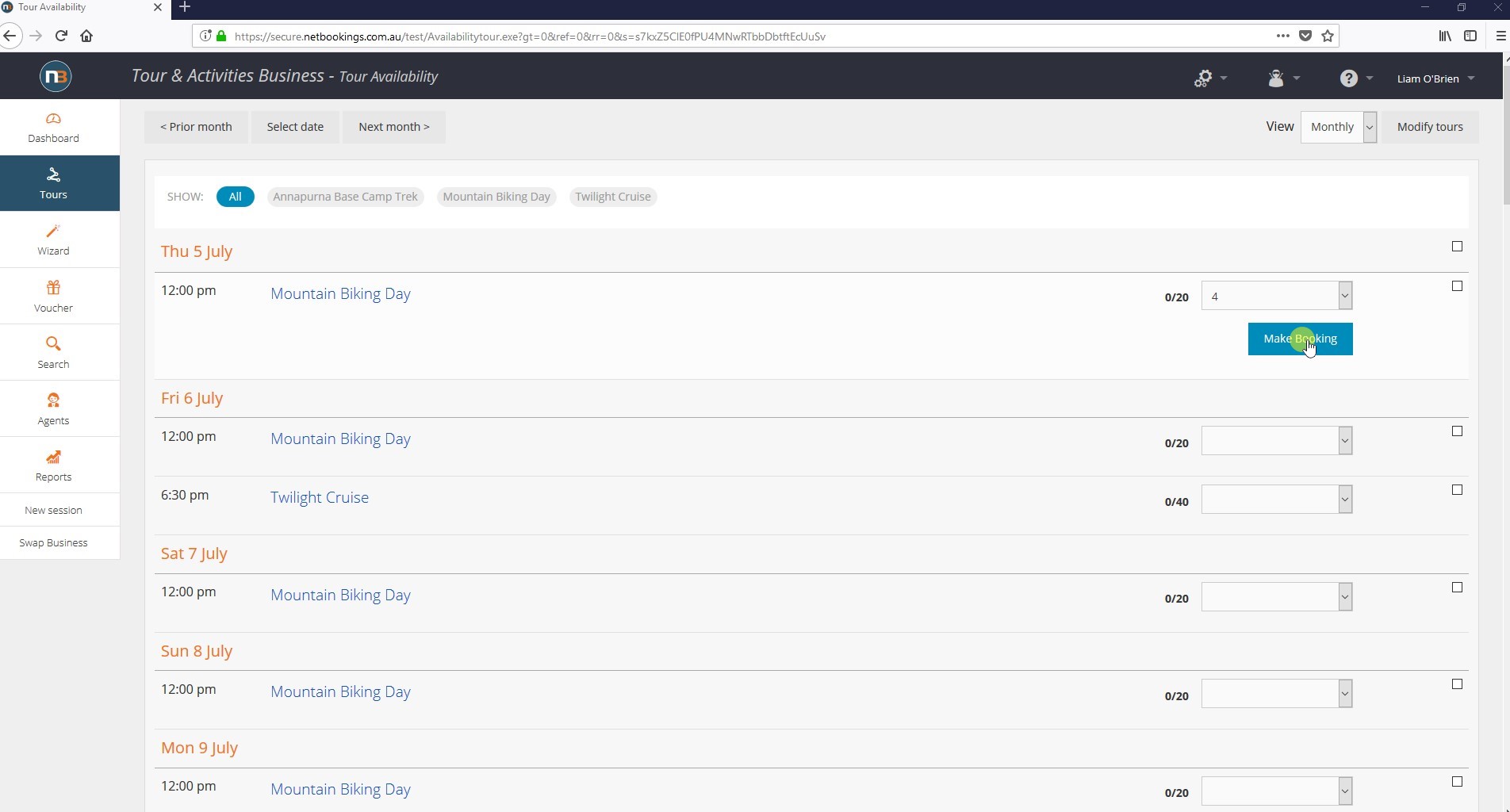Tick checkbox for Fri 6 July Mountain Biking
The image size is (1510, 812).
[x=1457, y=431]
